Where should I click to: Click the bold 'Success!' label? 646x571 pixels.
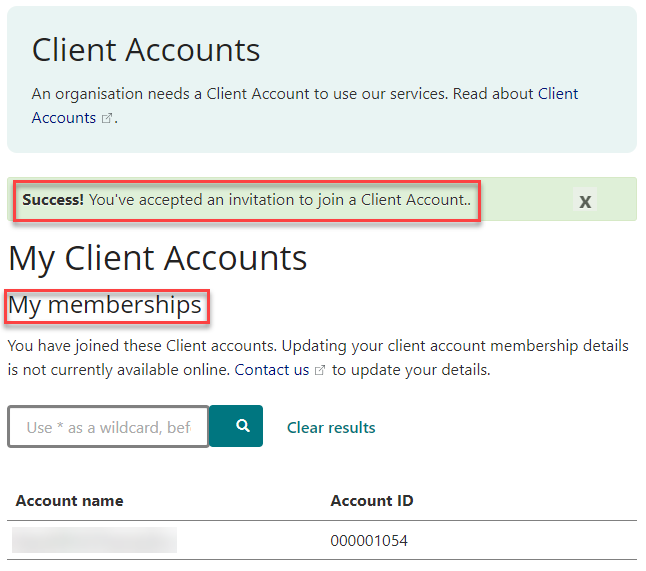pos(53,200)
